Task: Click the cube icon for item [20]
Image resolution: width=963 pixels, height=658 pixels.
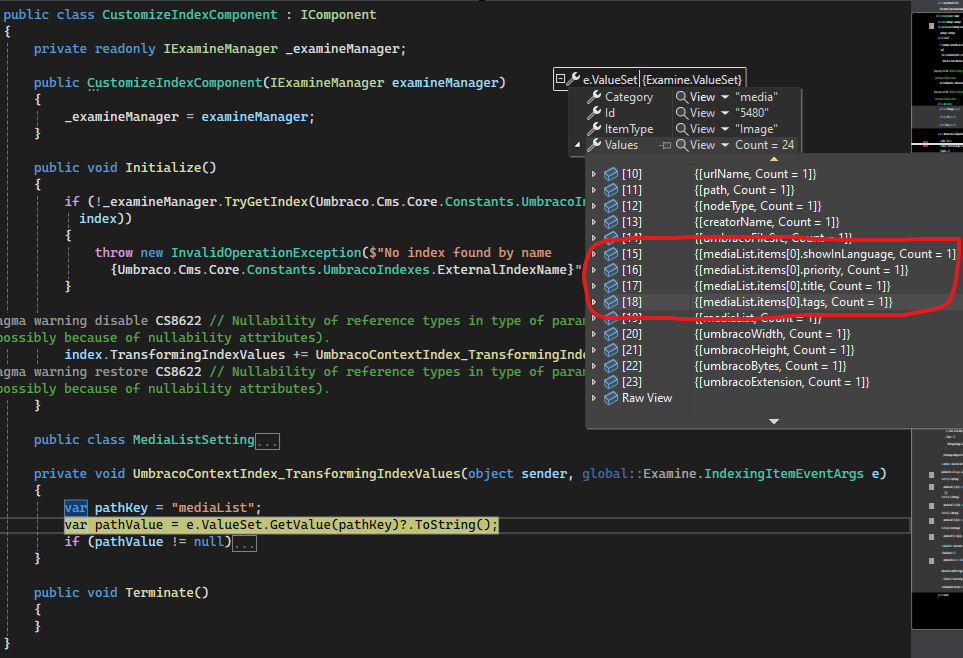Action: pyautogui.click(x=610, y=334)
